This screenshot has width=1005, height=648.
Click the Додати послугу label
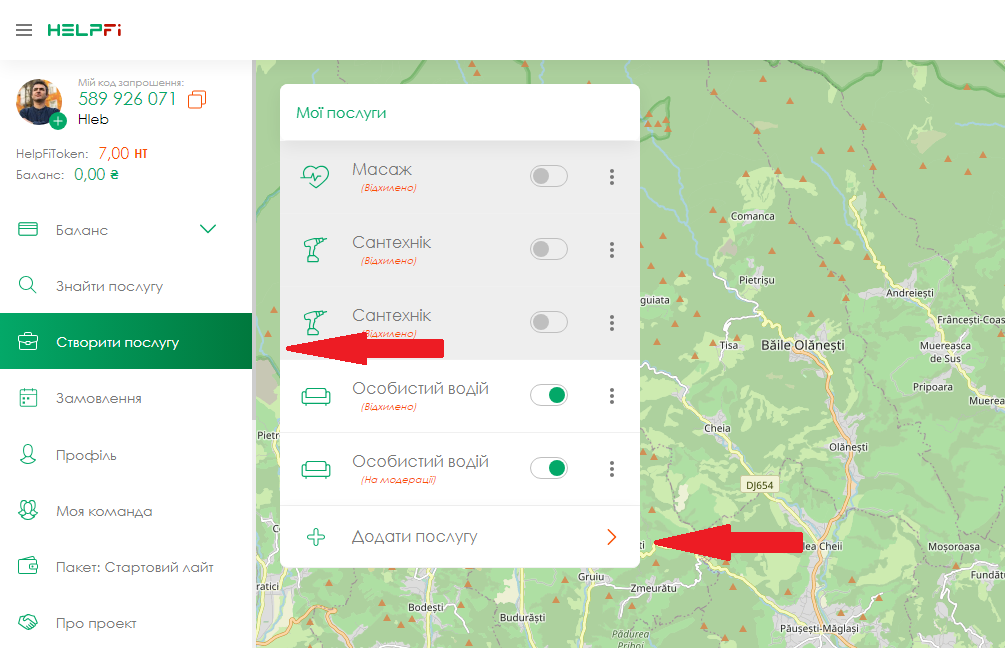tap(414, 537)
